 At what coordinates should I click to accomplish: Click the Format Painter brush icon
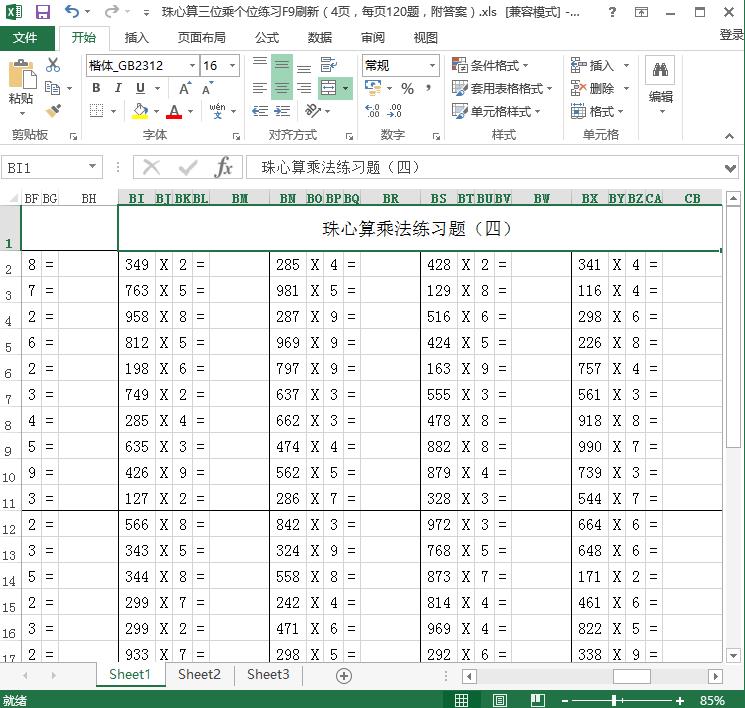[53, 110]
